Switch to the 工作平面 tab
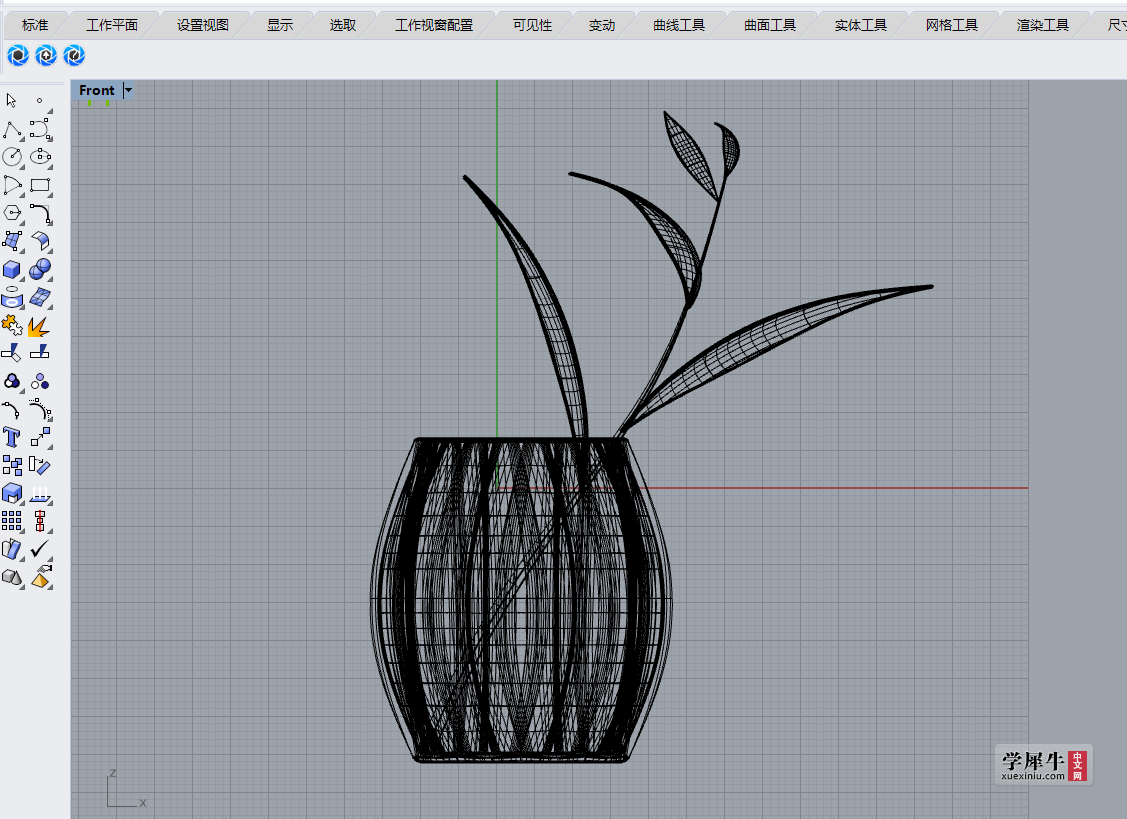 [112, 25]
